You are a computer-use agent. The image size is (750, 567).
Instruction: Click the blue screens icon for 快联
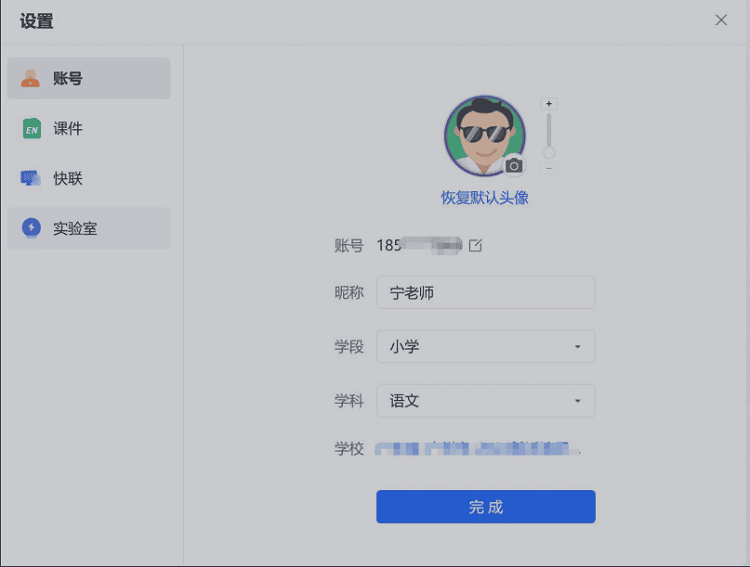pos(31,178)
